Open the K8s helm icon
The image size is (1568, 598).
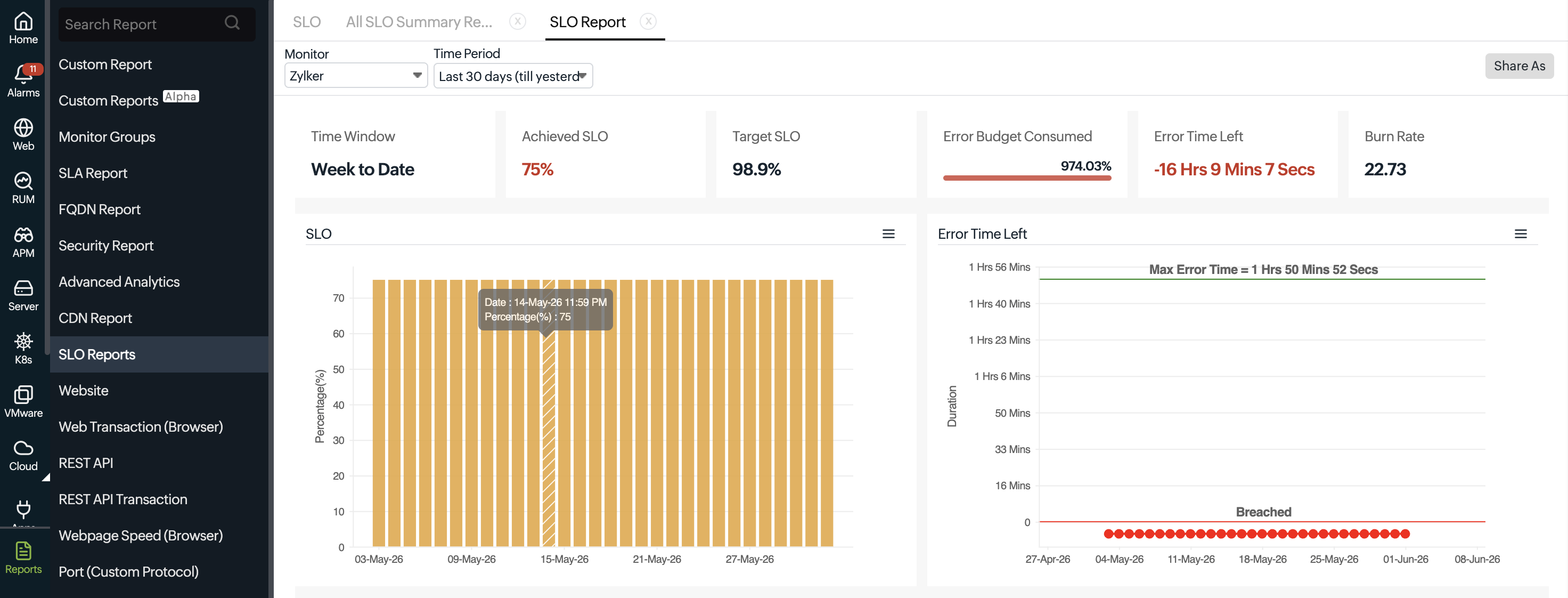point(23,341)
